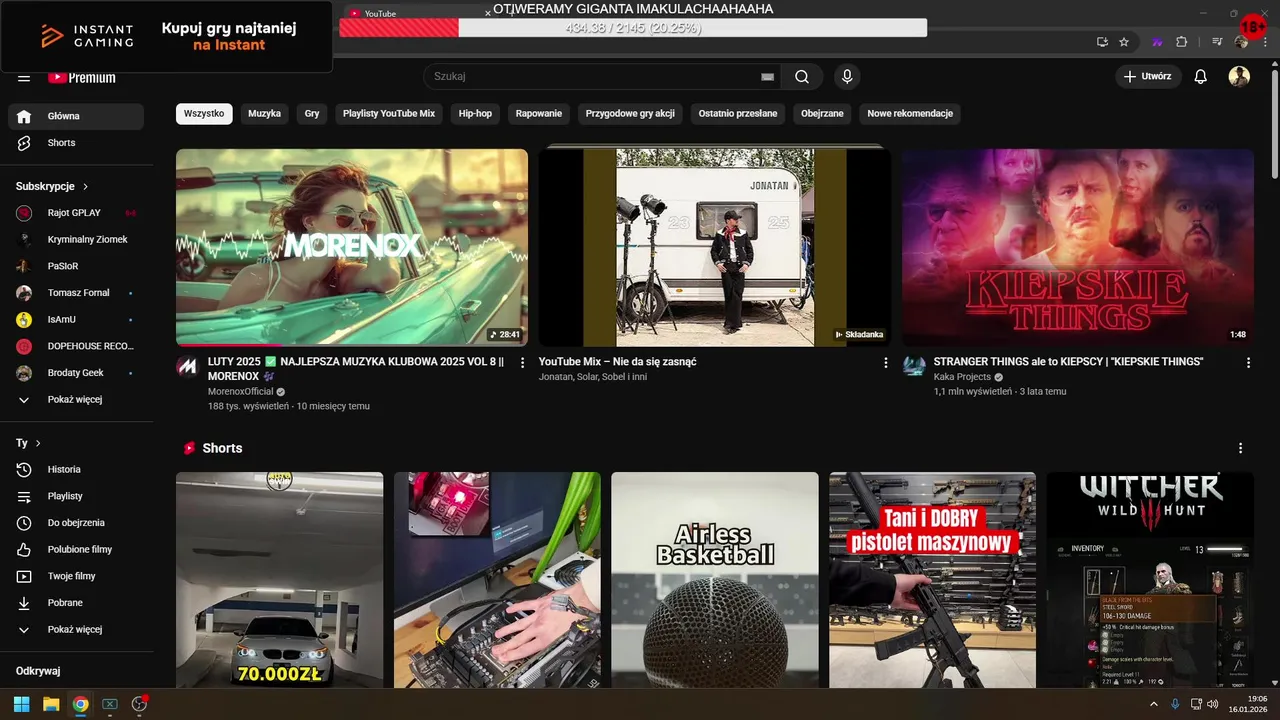Open Chrome media controls icon
Screen dimensions: 1280x720
(x=1217, y=42)
